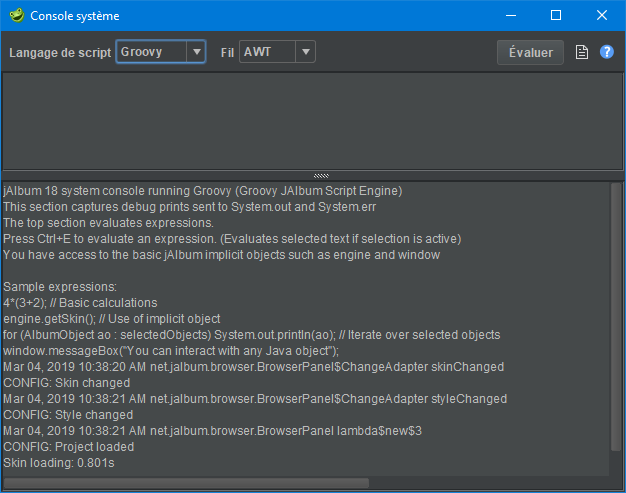Image resolution: width=626 pixels, height=493 pixels.
Task: Click the 'Langage de script' label
Action: [60, 53]
